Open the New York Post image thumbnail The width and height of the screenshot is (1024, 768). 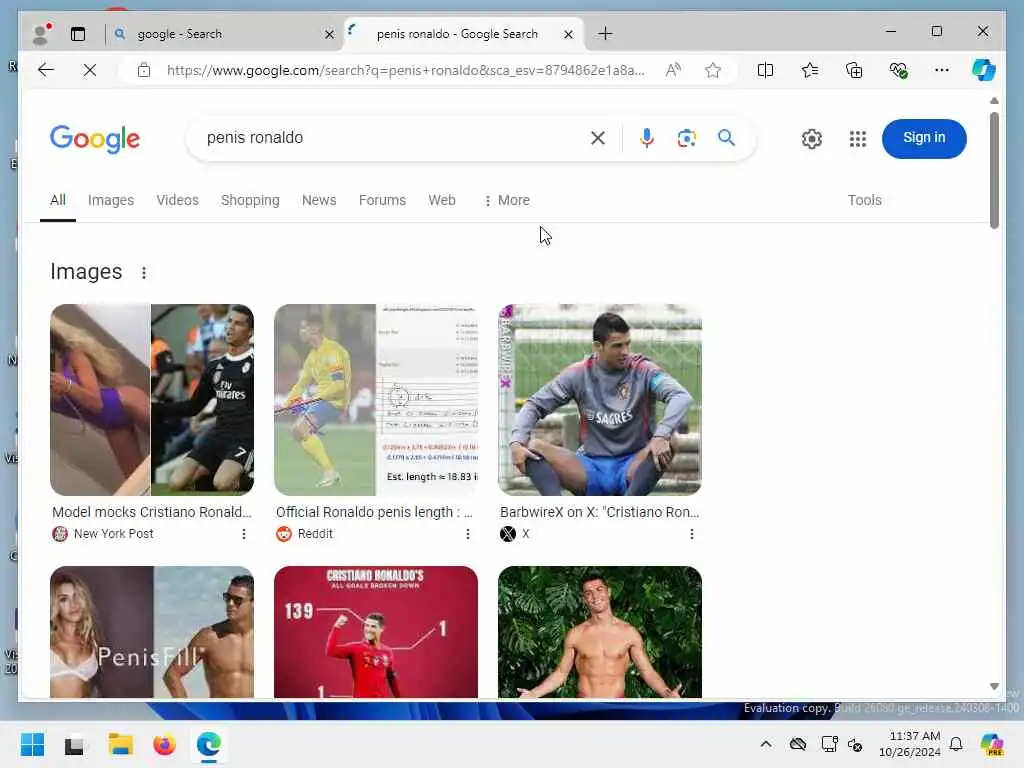(x=152, y=400)
